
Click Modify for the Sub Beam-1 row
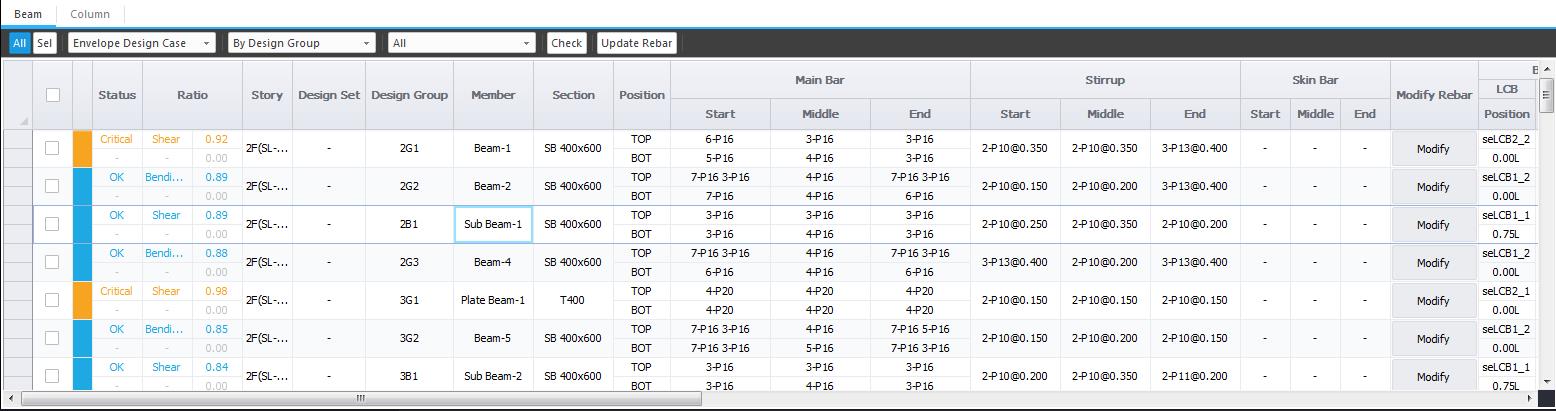pyautogui.click(x=1433, y=225)
